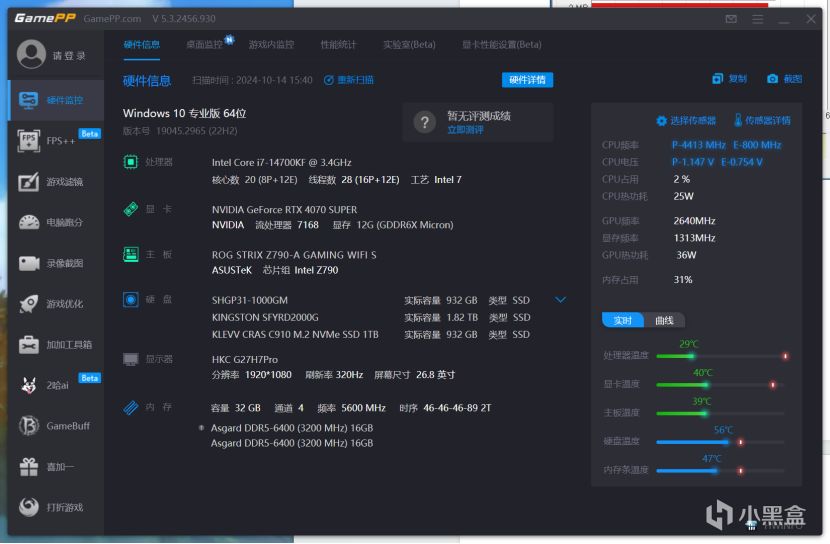
Task: Switch to 曲线 curve view
Action: (x=664, y=320)
